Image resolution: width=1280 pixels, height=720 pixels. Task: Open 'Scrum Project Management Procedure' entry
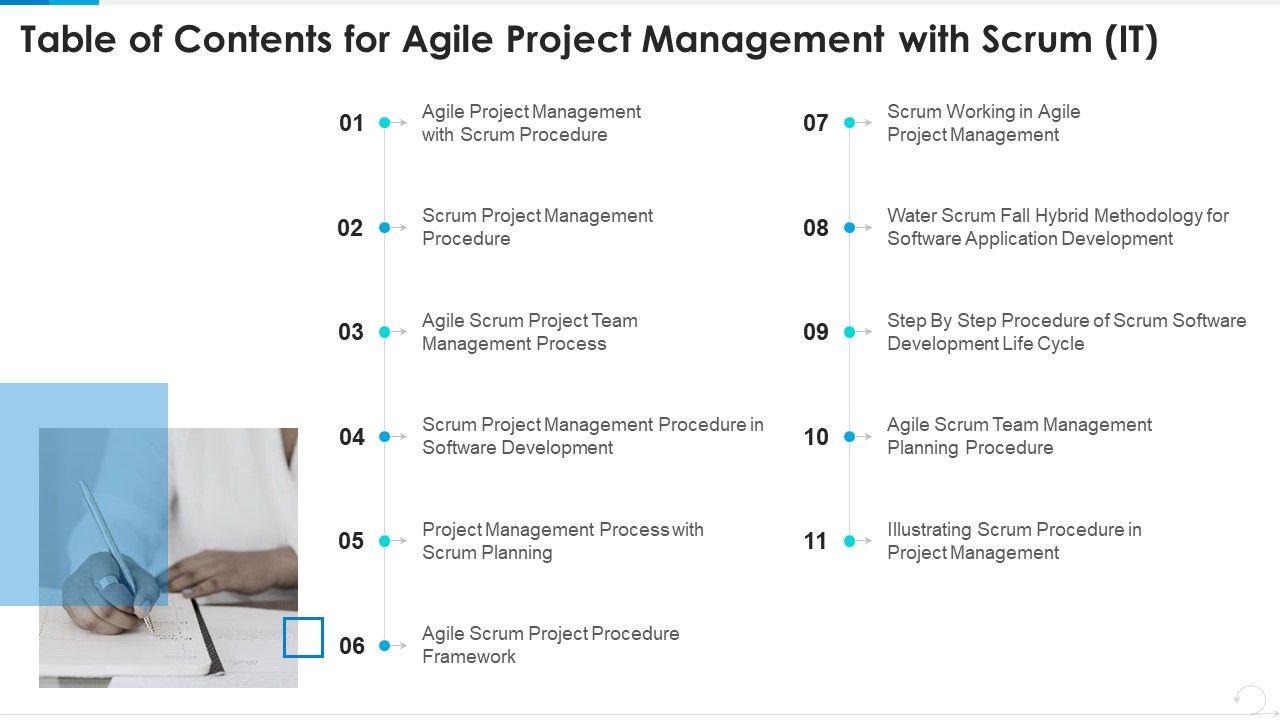[x=537, y=227]
